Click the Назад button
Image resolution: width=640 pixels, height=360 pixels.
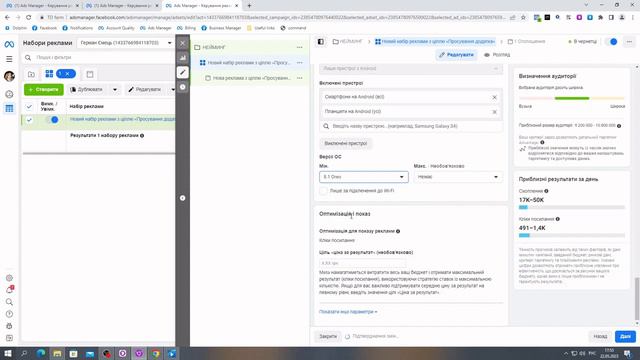pos(600,336)
